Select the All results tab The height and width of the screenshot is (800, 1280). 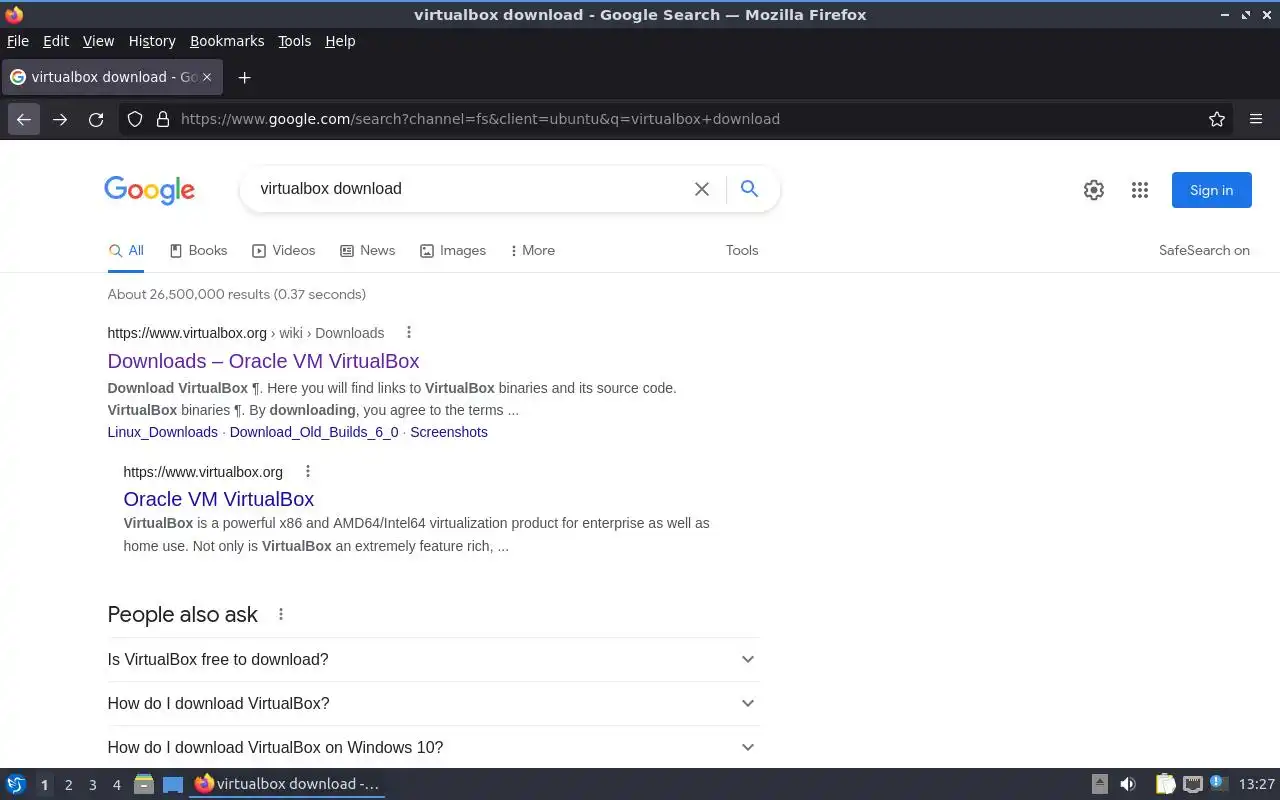coord(127,251)
